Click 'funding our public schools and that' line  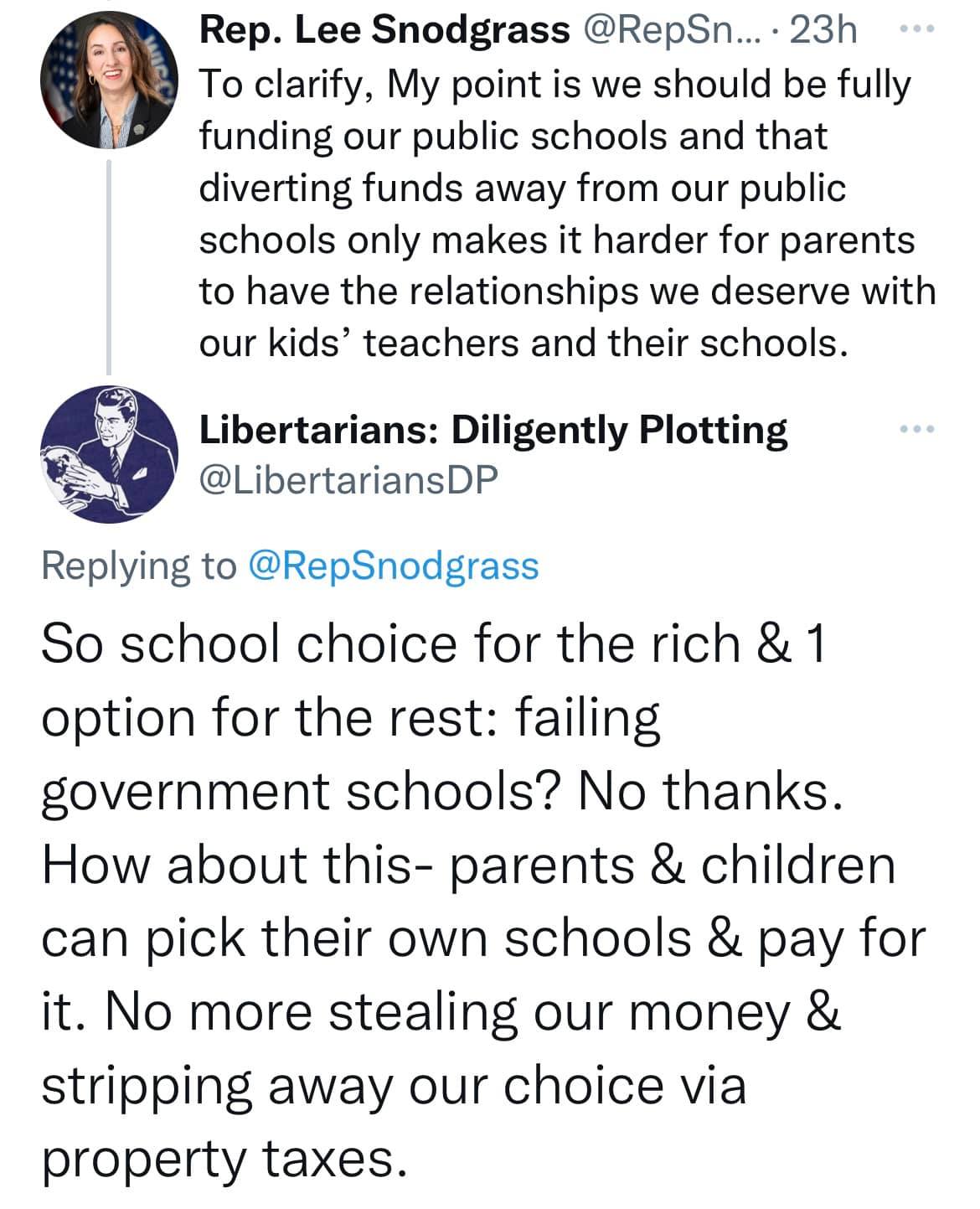click(513, 137)
